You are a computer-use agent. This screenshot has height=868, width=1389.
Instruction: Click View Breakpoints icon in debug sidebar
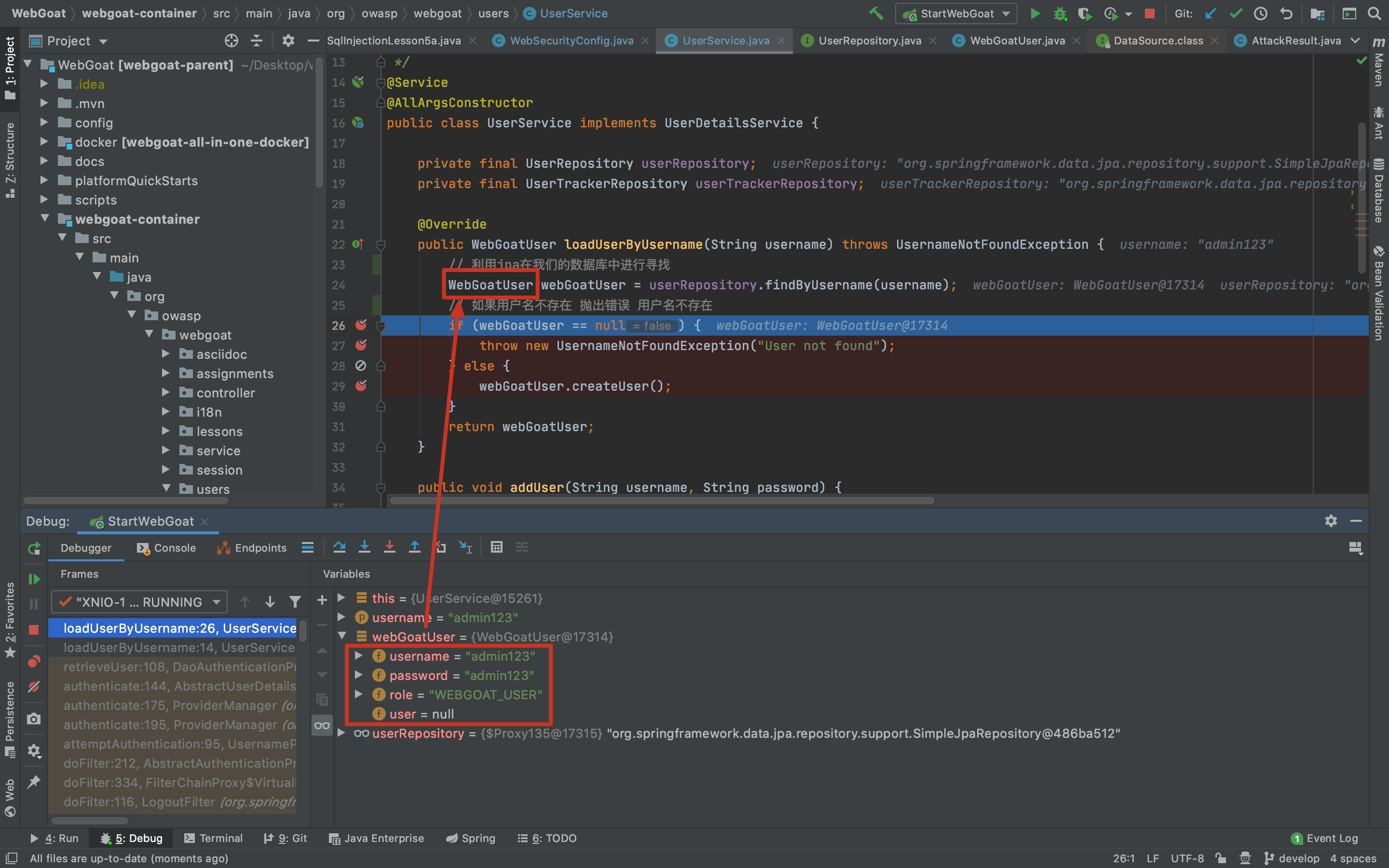pyautogui.click(x=34, y=661)
